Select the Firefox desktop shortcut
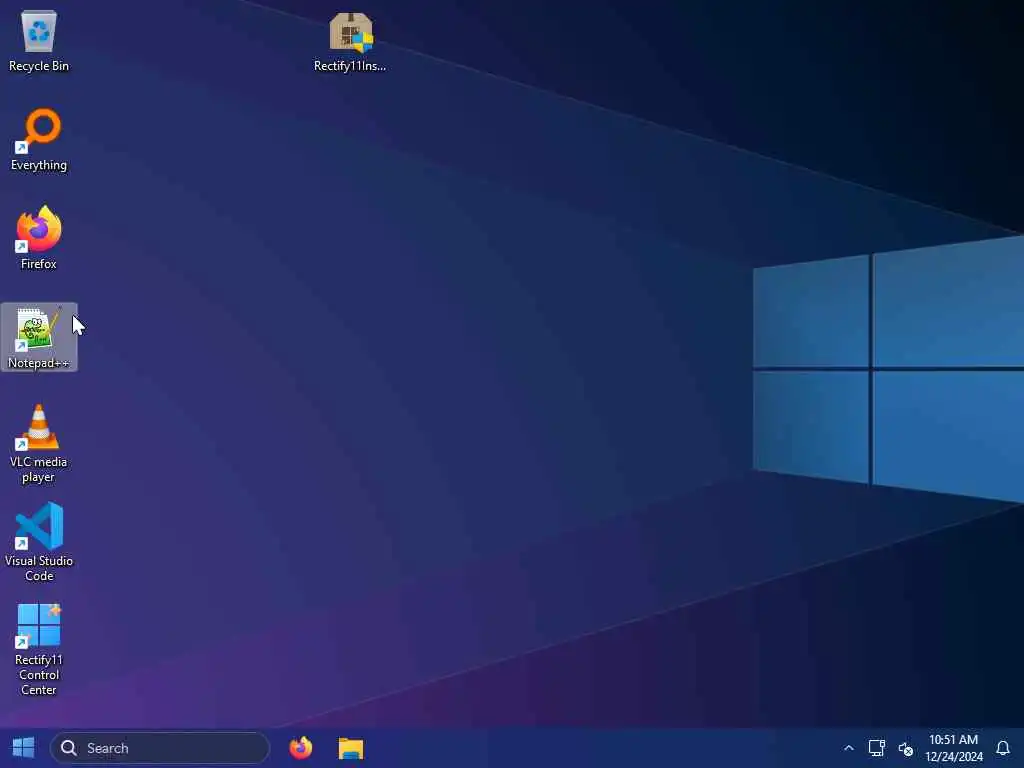This screenshot has width=1024, height=768. pos(39,238)
